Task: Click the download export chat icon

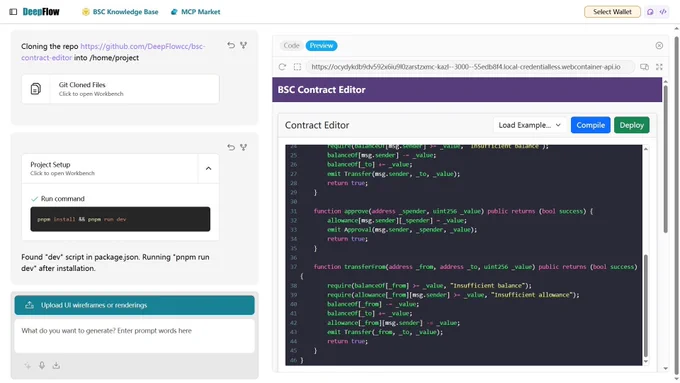Action: coord(56,366)
